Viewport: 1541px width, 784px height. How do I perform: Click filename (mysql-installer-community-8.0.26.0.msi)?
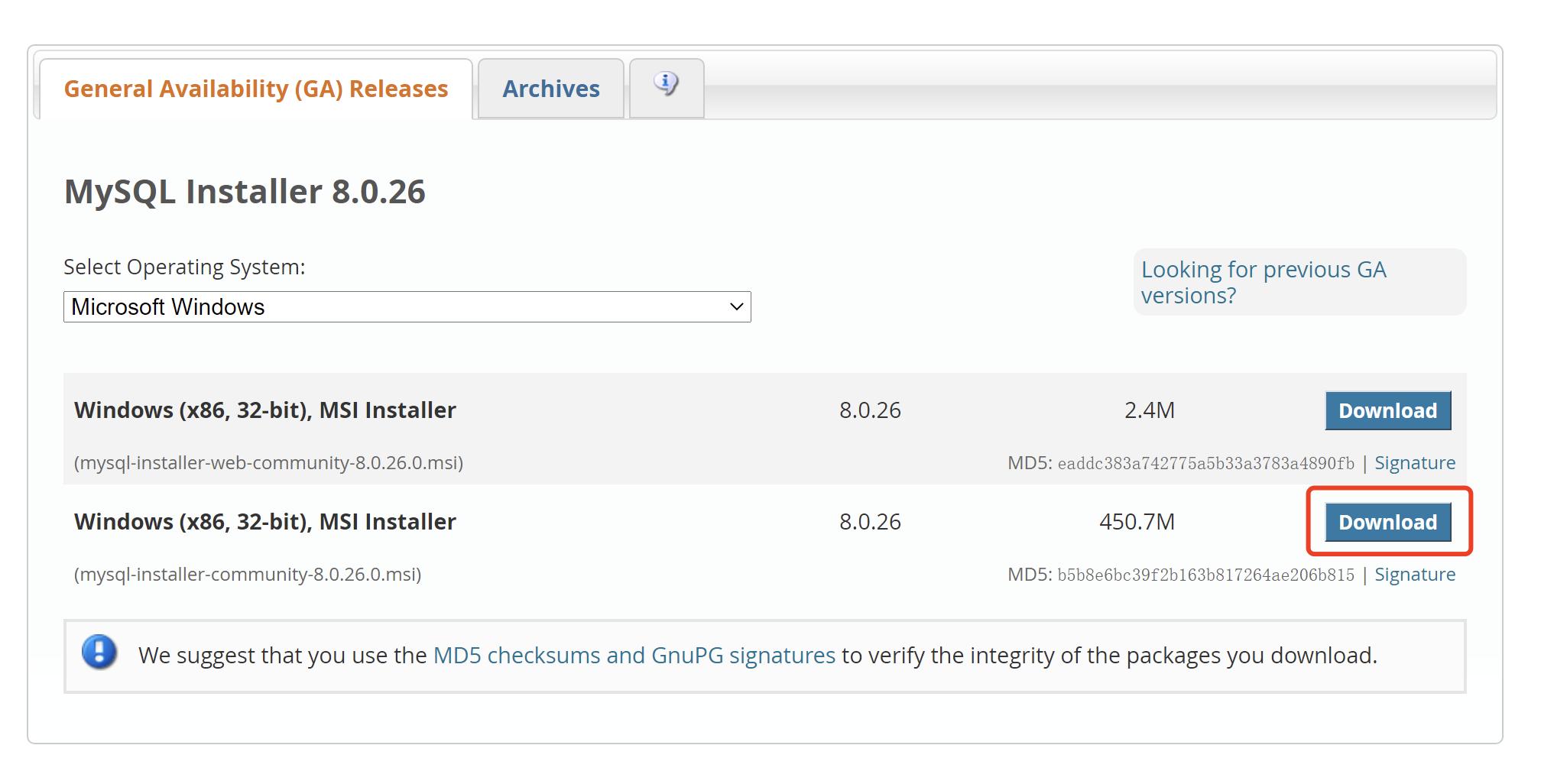[248, 575]
